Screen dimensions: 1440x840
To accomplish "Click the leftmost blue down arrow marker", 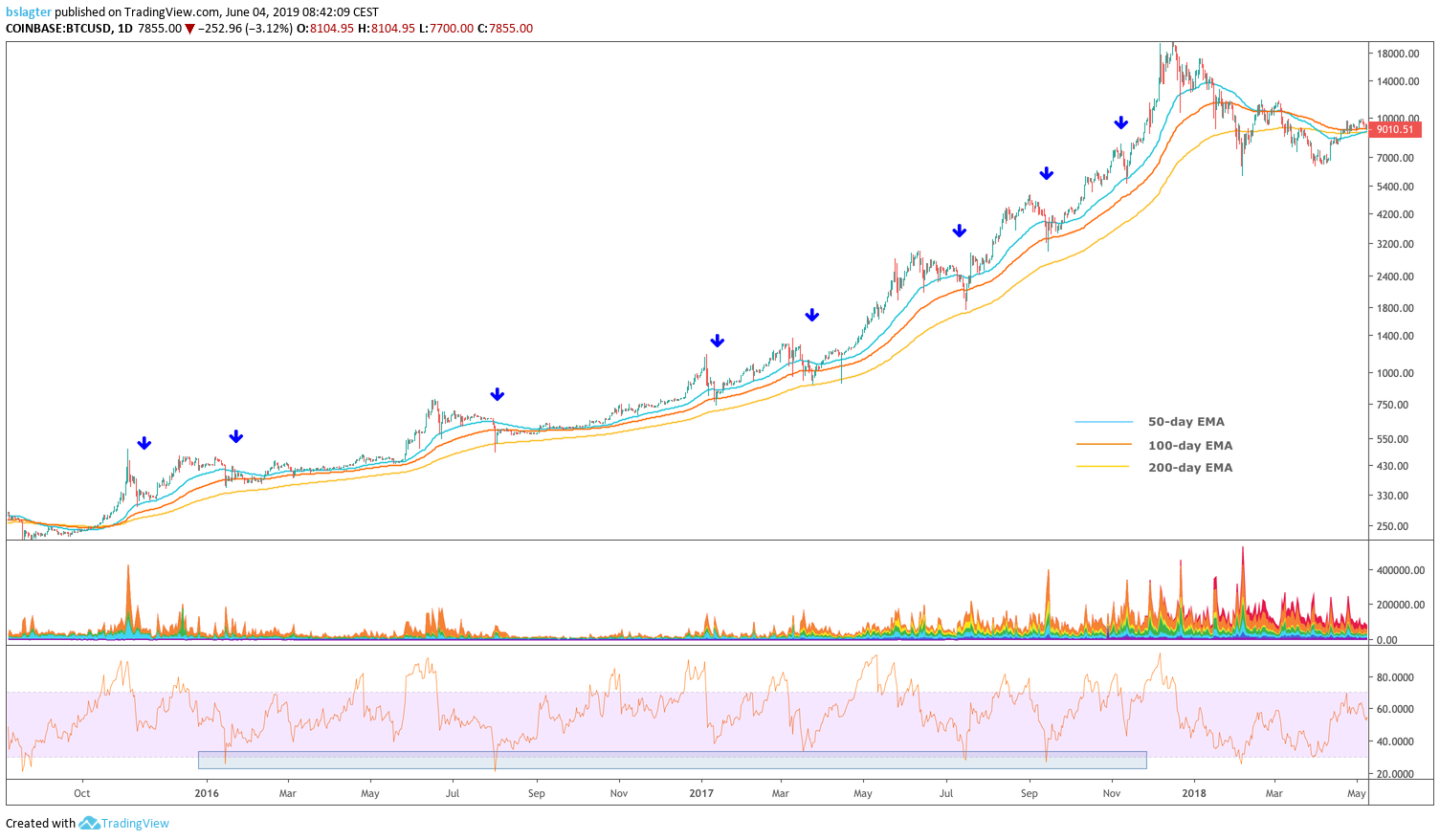I will [144, 443].
